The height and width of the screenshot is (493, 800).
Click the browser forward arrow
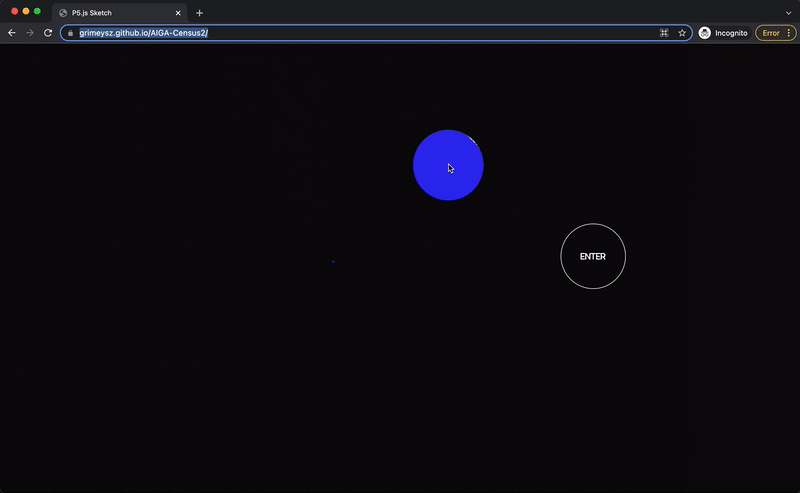(x=30, y=33)
